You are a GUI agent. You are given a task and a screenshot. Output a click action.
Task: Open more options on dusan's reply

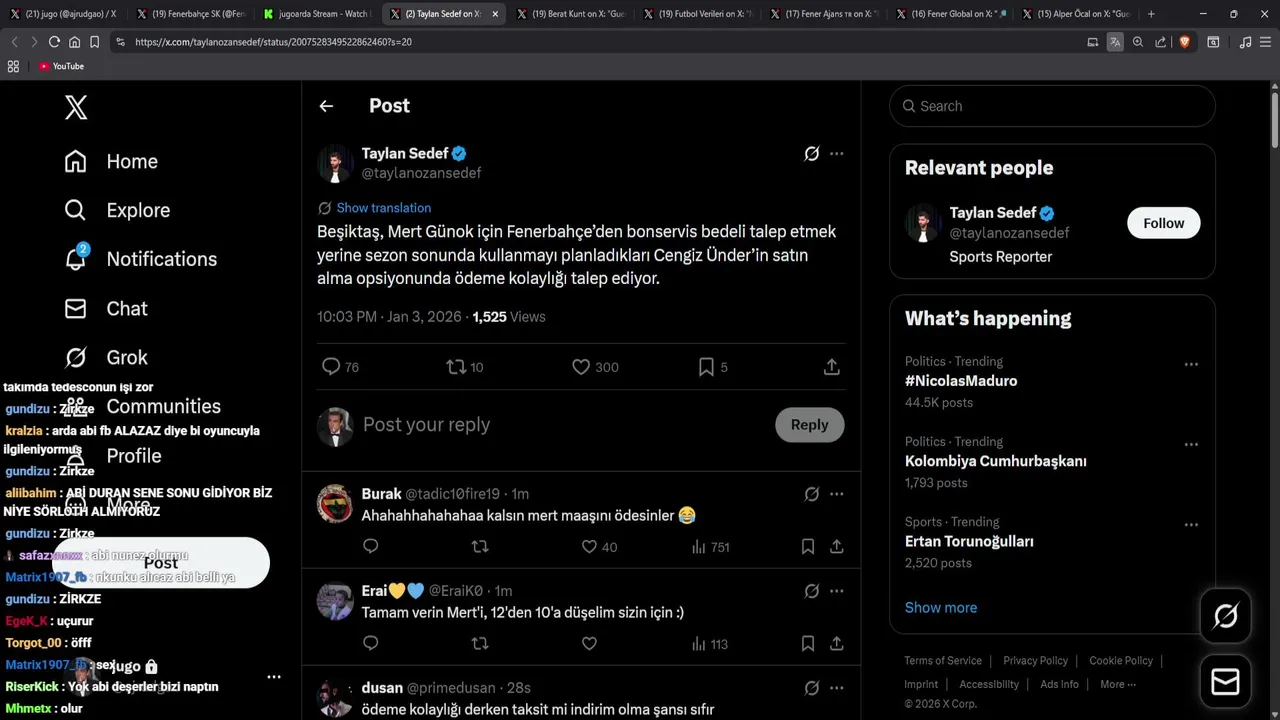837,688
